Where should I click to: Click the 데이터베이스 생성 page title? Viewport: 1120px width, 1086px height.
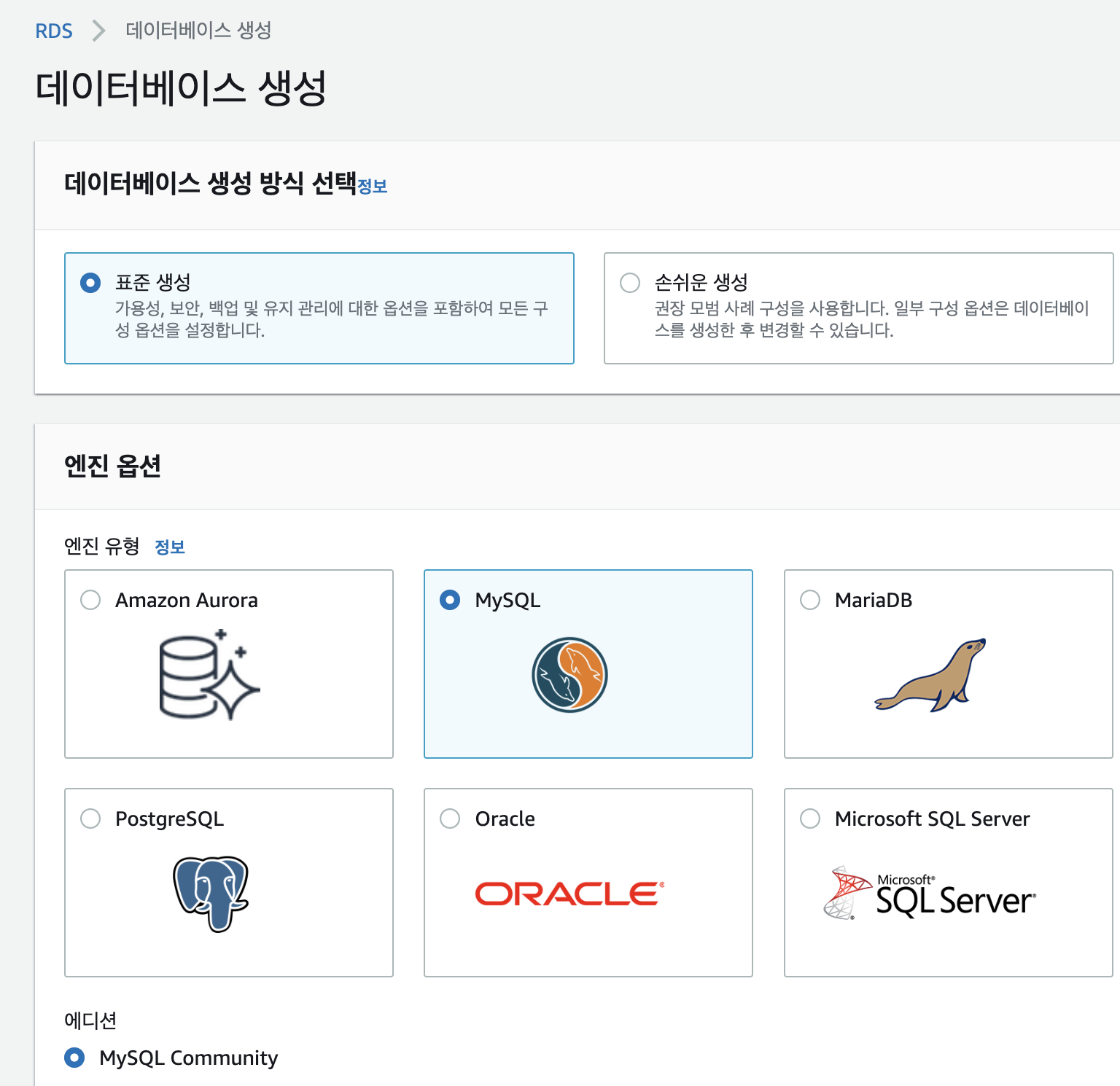pos(181,88)
